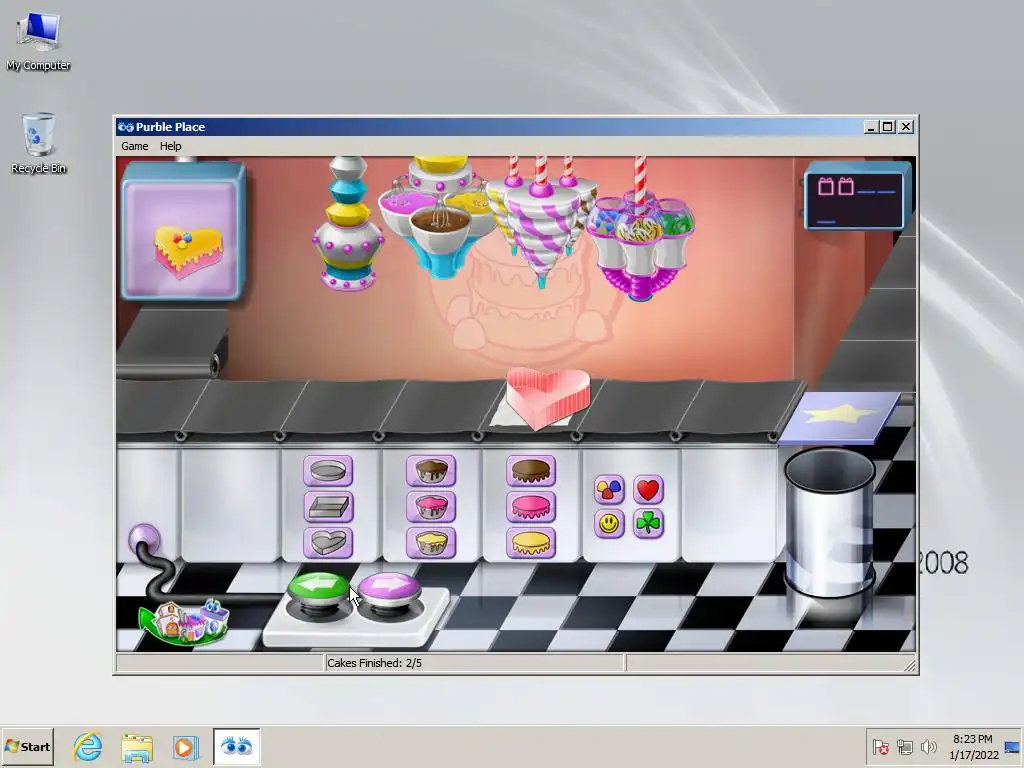The image size is (1024, 768).
Task: Click the cake-pan dispenser machine
Action: pos(347,223)
